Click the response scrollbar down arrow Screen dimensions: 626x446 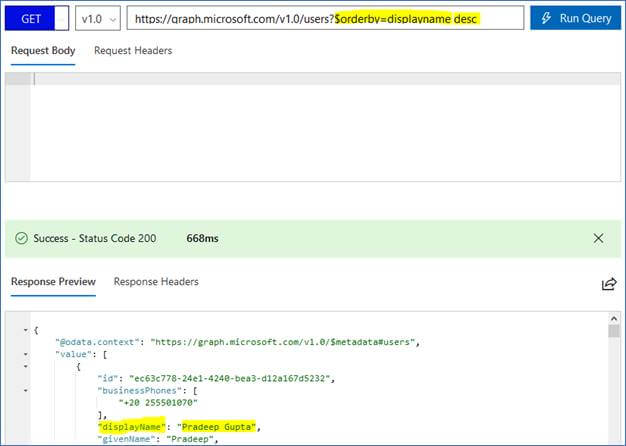(613, 439)
